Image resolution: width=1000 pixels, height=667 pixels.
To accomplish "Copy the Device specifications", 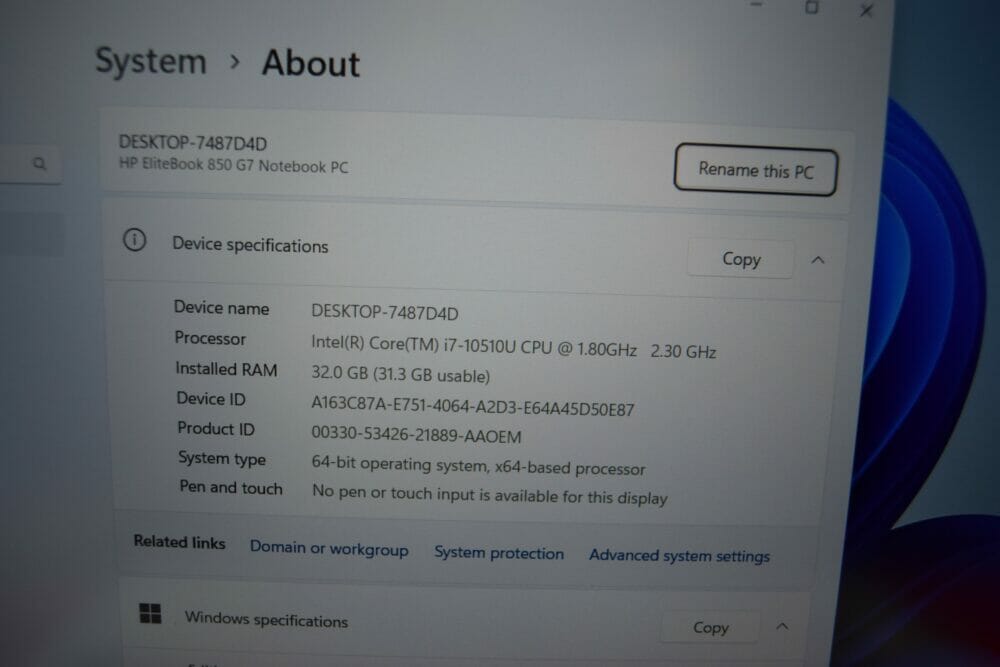I will tap(740, 259).
